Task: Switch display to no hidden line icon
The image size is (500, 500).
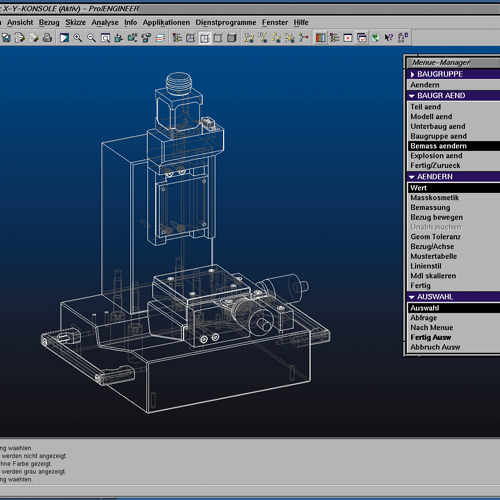Action: (x=218, y=38)
